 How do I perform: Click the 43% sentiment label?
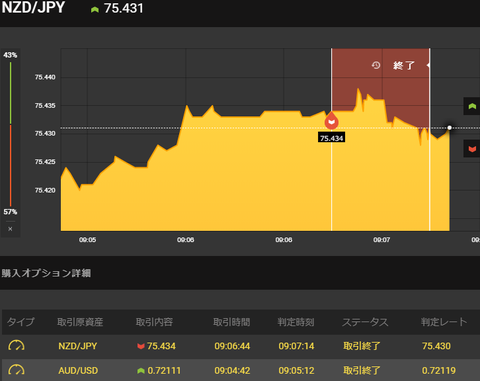pyautogui.click(x=10, y=55)
